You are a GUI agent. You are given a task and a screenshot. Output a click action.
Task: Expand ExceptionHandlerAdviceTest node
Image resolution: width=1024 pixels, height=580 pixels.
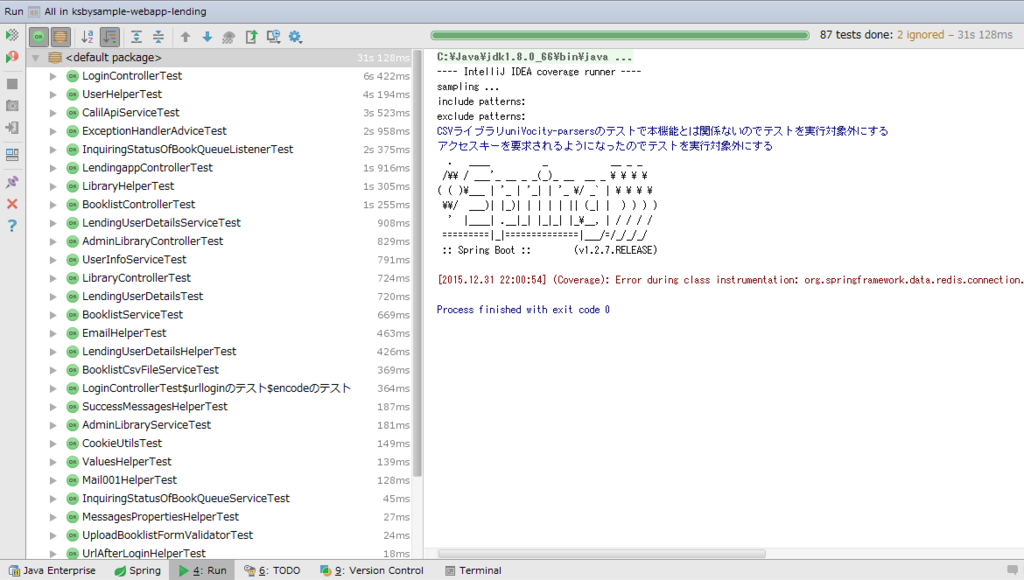point(53,131)
